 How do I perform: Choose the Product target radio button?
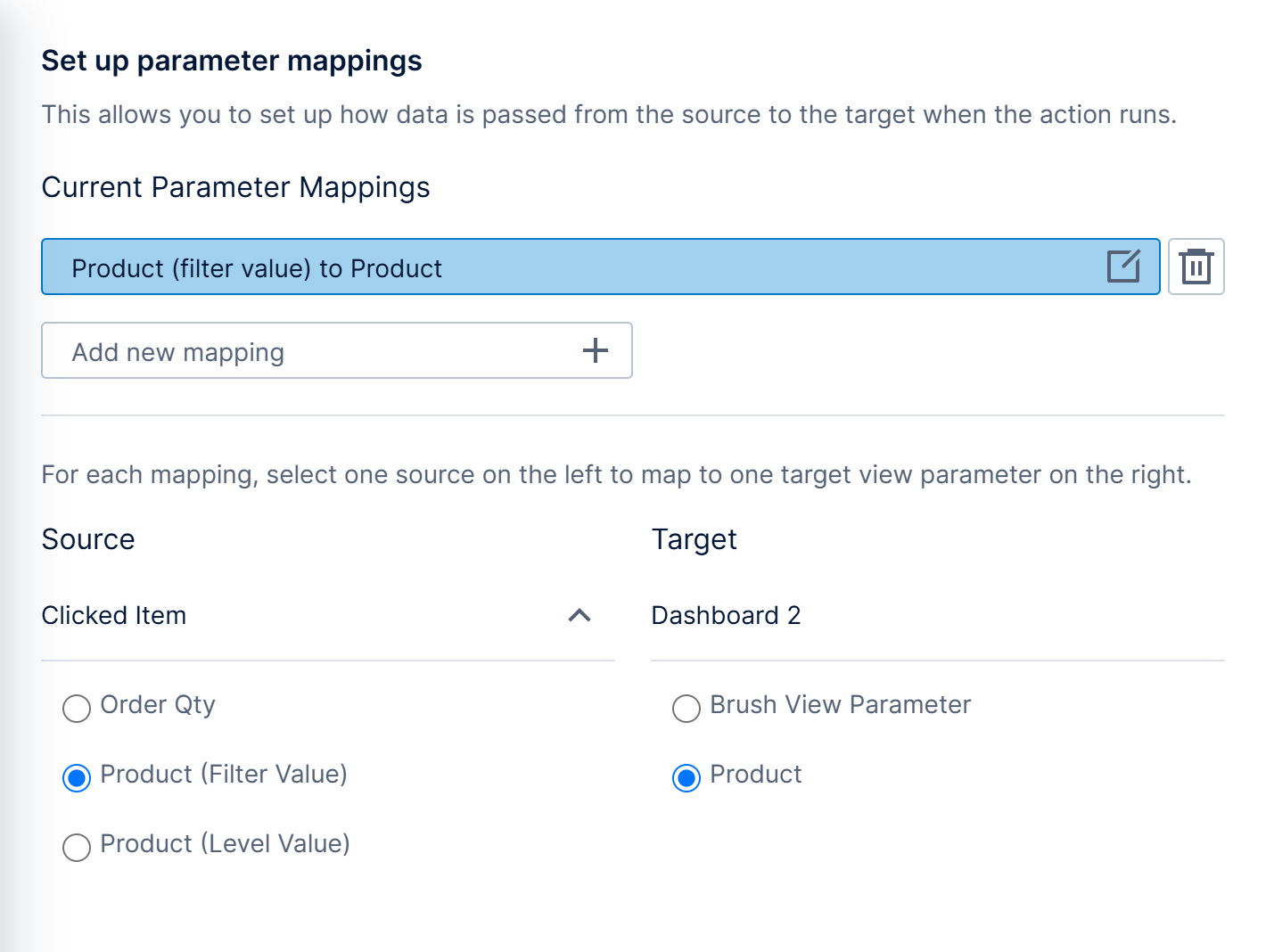coord(686,778)
